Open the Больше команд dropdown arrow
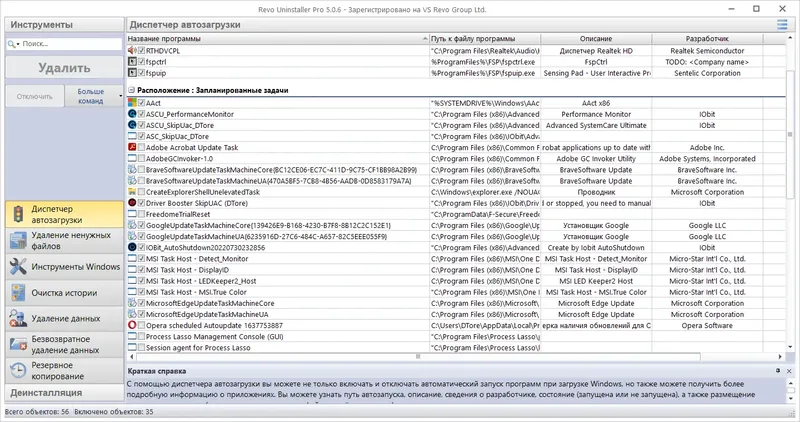The image size is (800, 422). [120, 96]
